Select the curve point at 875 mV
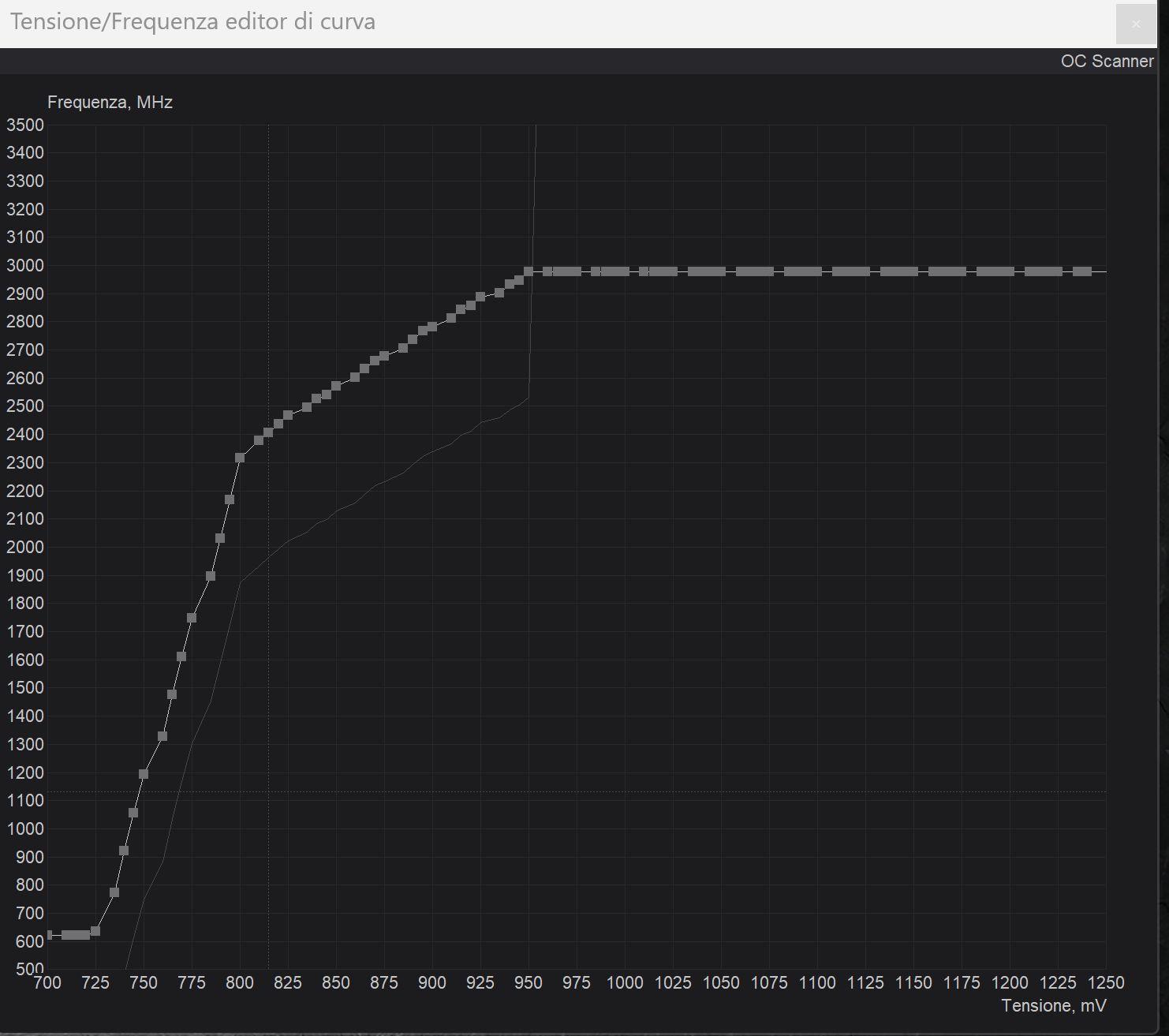The width and height of the screenshot is (1169, 1036). pyautogui.click(x=384, y=356)
